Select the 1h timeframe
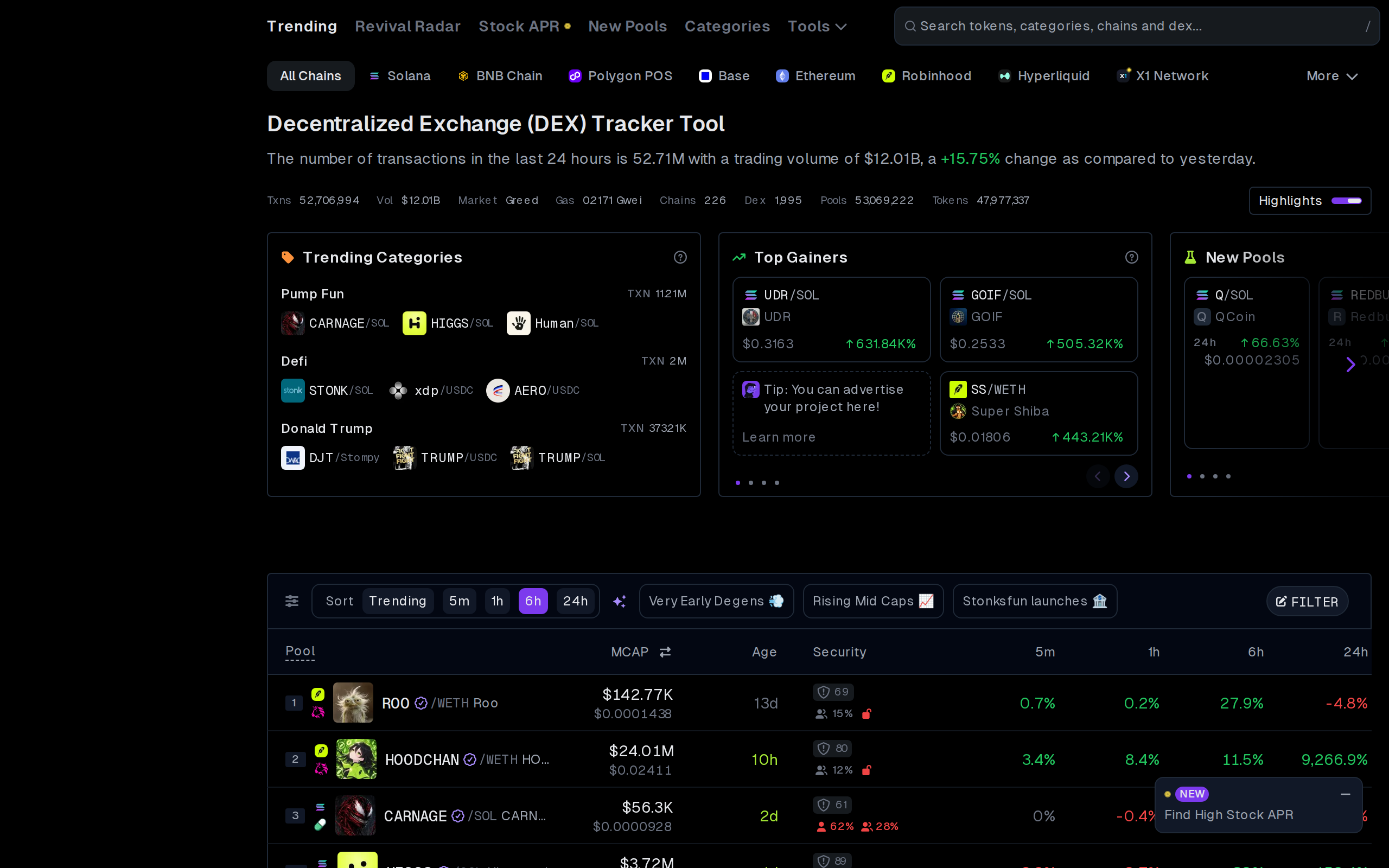Image resolution: width=1389 pixels, height=868 pixels. [497, 601]
